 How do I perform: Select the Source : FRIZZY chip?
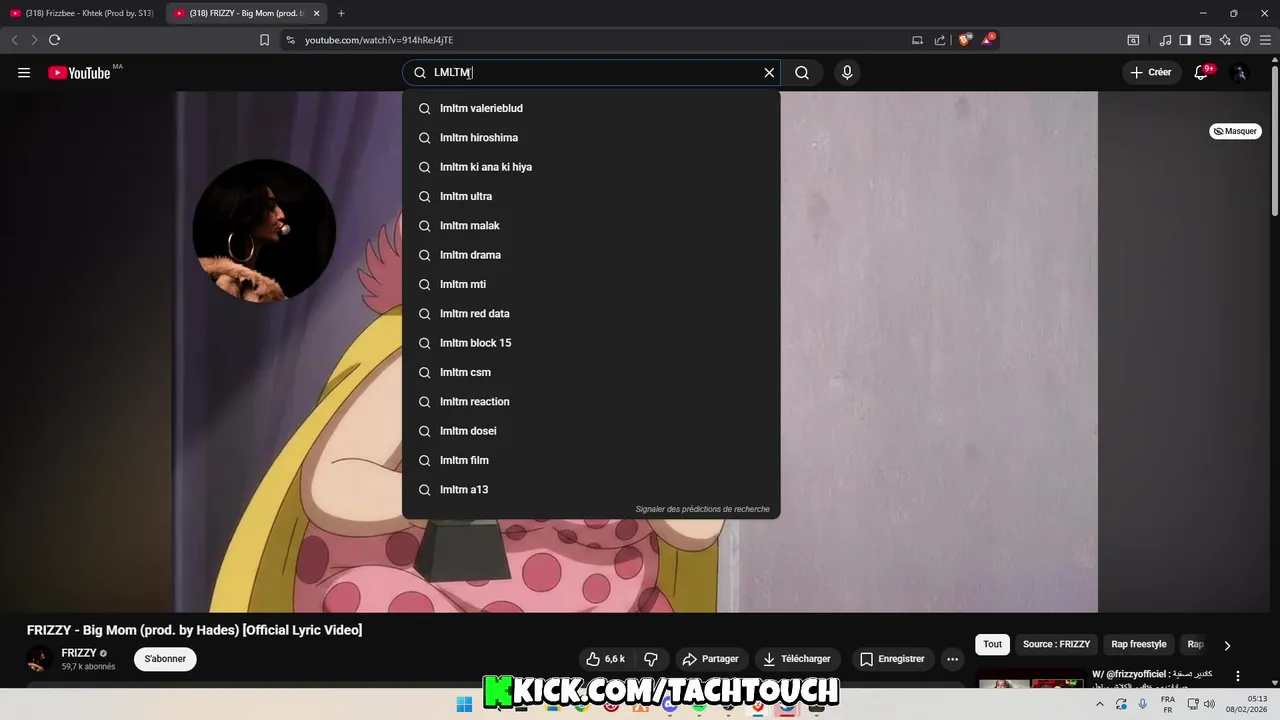tap(1056, 645)
